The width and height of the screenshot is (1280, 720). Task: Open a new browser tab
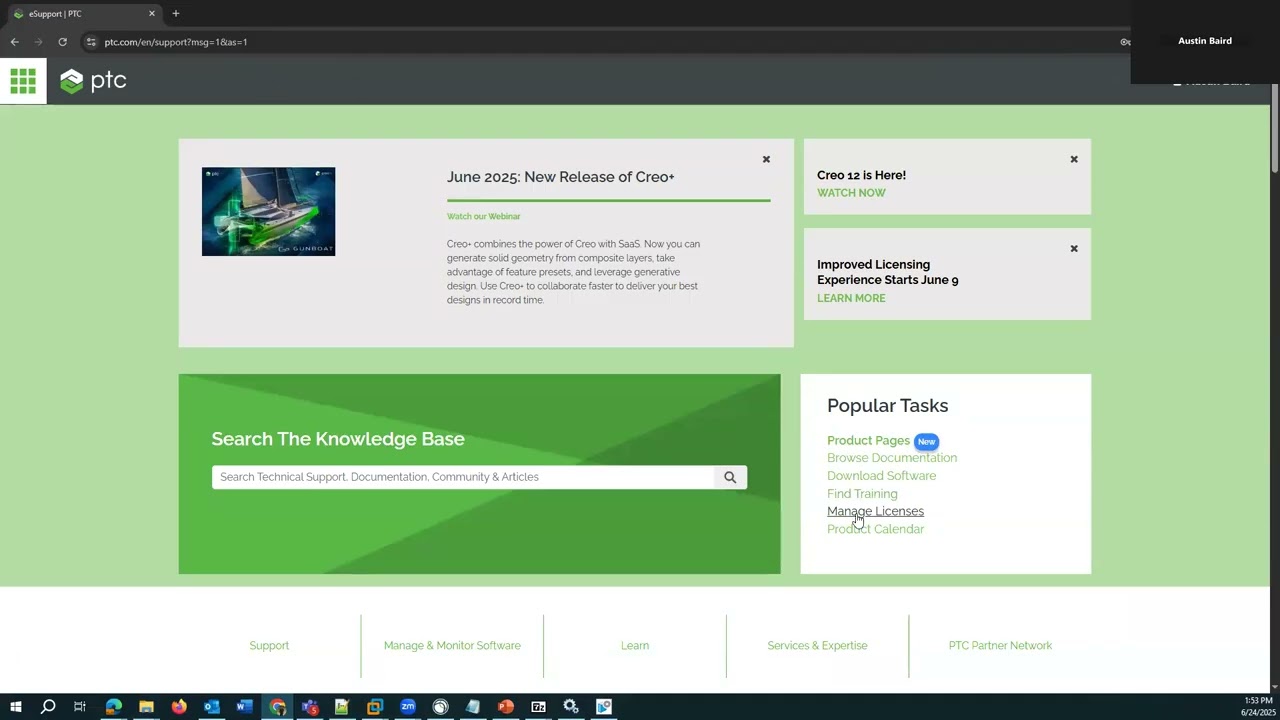(x=176, y=14)
